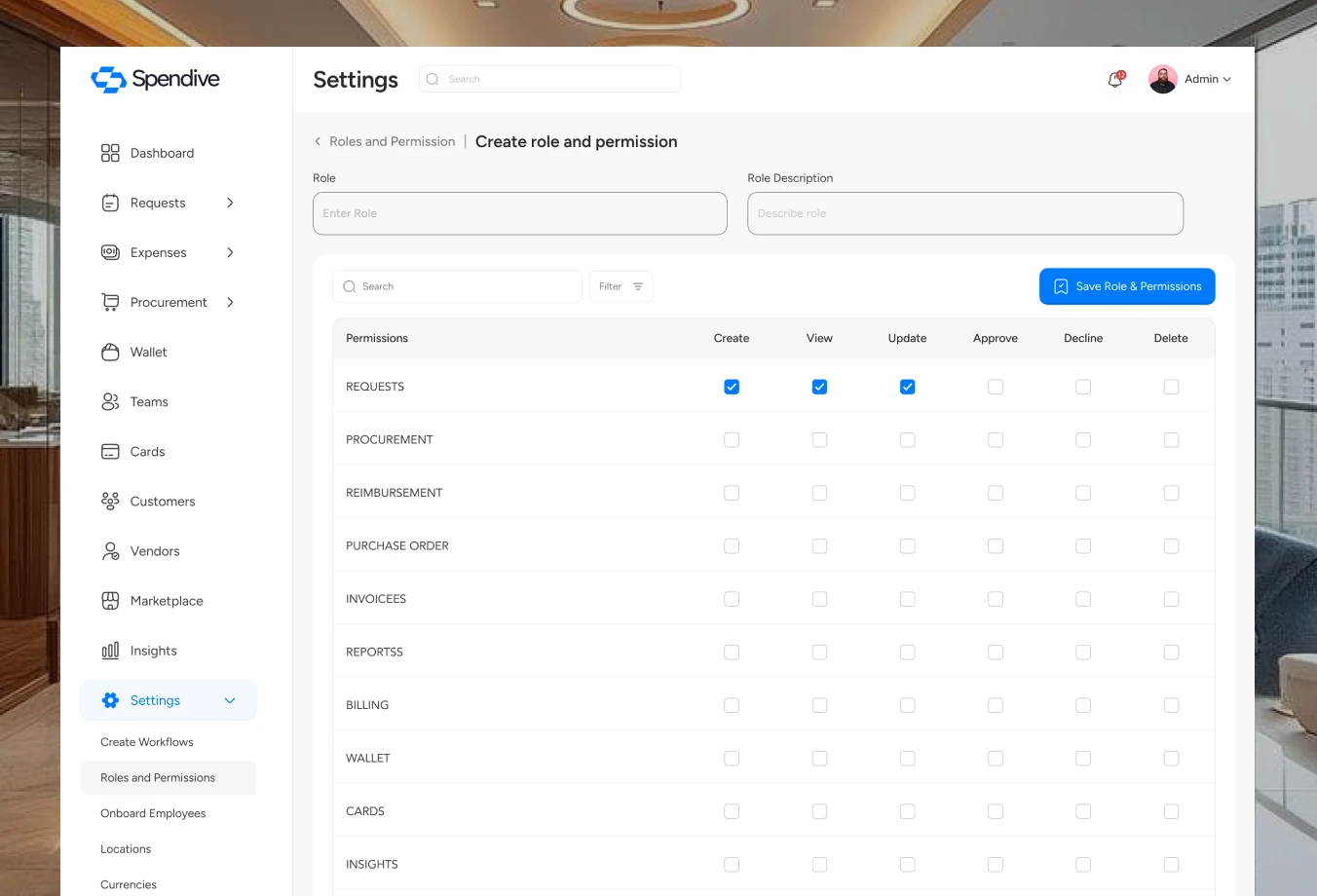Check View permission for BILLING

pyautogui.click(x=819, y=705)
